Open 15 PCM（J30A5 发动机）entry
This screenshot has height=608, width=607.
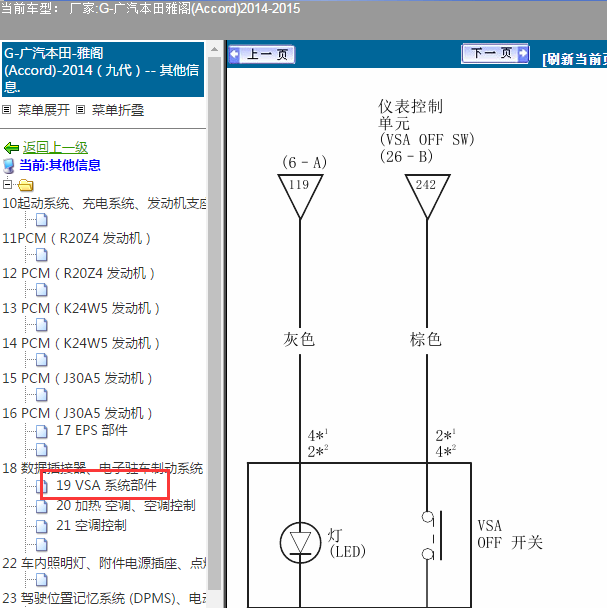(77, 378)
